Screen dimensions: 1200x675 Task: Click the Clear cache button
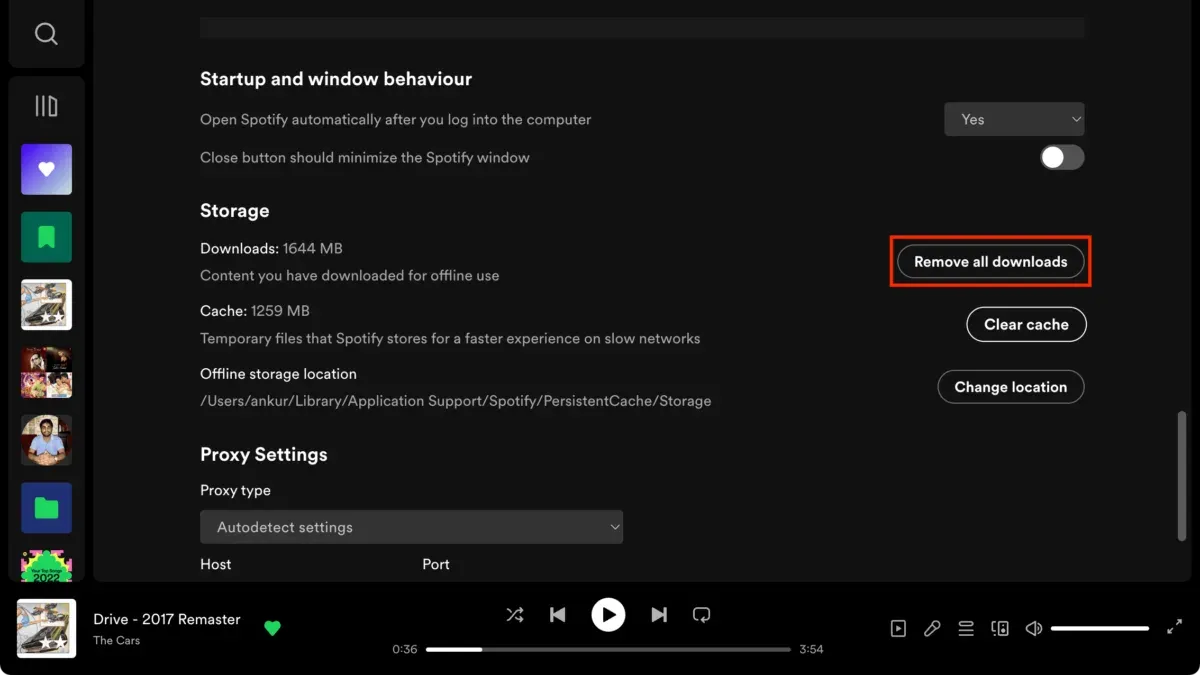tap(1026, 324)
